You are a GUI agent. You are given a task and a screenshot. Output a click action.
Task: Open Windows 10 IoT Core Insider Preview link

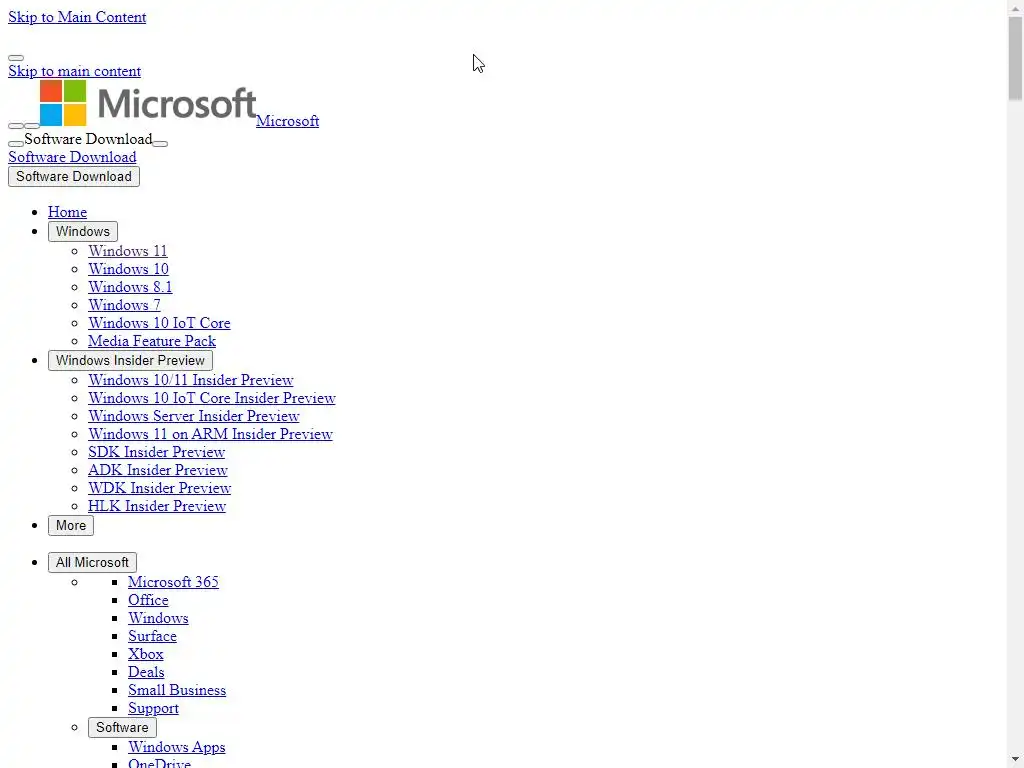(x=212, y=398)
